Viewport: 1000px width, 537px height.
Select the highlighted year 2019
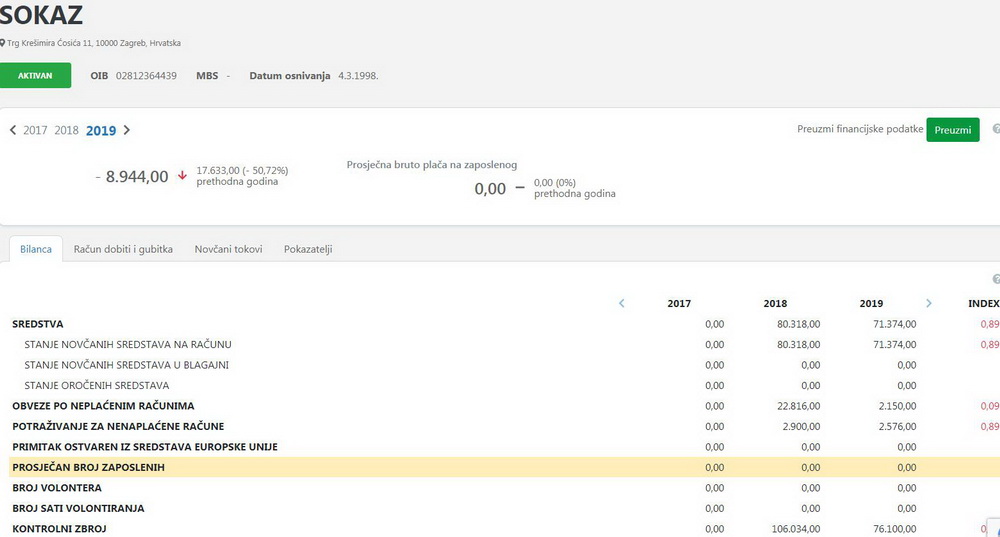click(101, 130)
